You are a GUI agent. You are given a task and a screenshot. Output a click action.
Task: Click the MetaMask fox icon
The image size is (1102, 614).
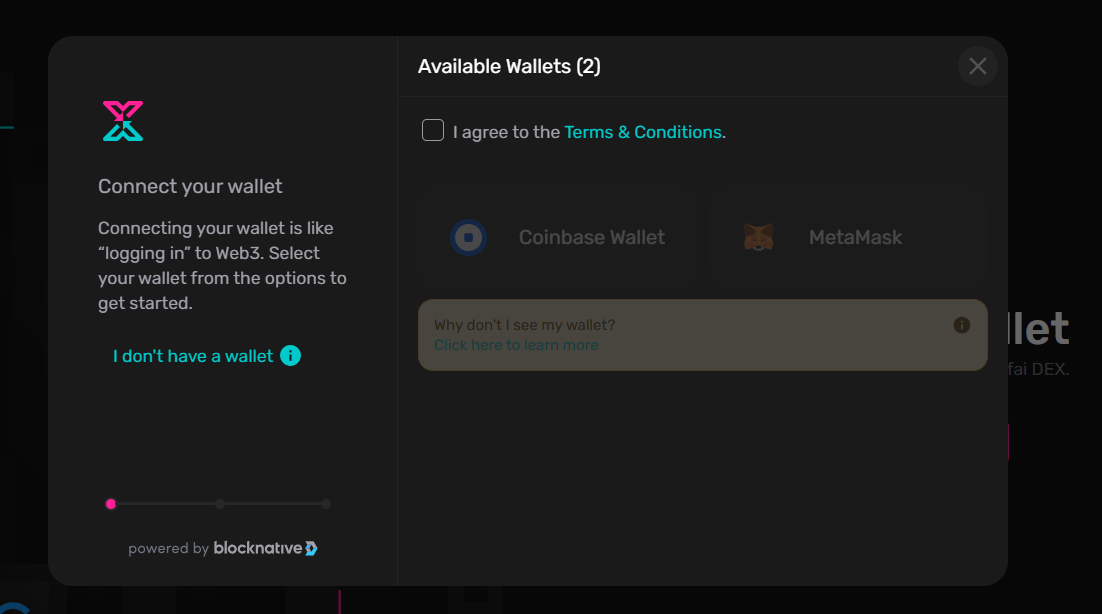758,237
